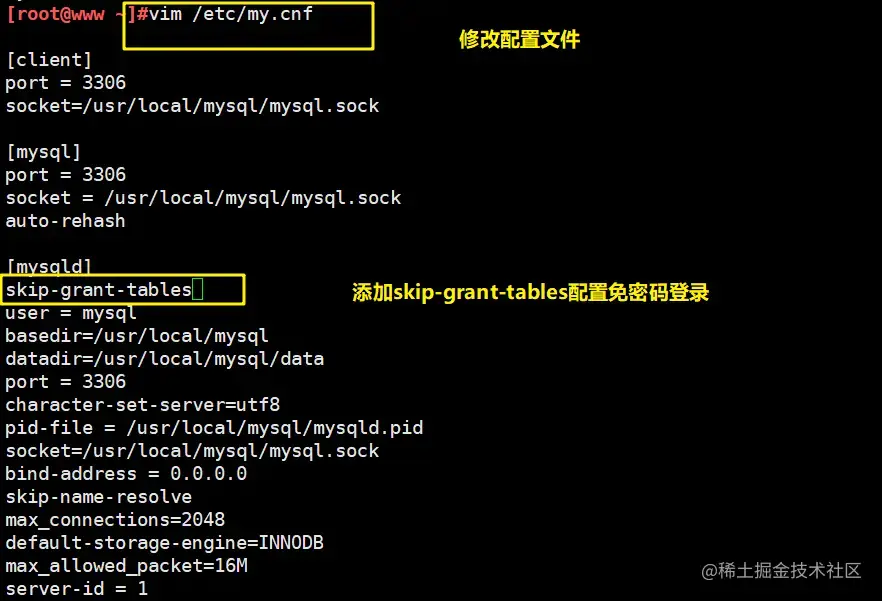Image resolution: width=882 pixels, height=601 pixels.
Task: Click the yellow 修改配置文件 annotation
Action: coord(519,39)
